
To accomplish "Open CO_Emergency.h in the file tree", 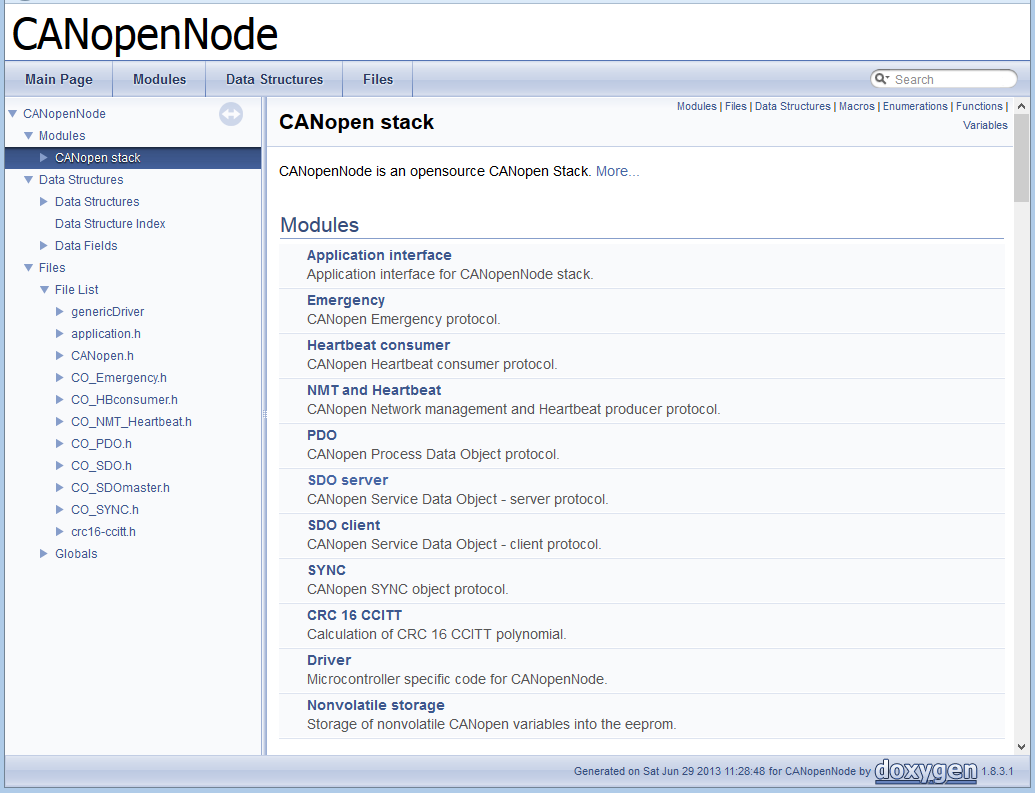I will (119, 378).
